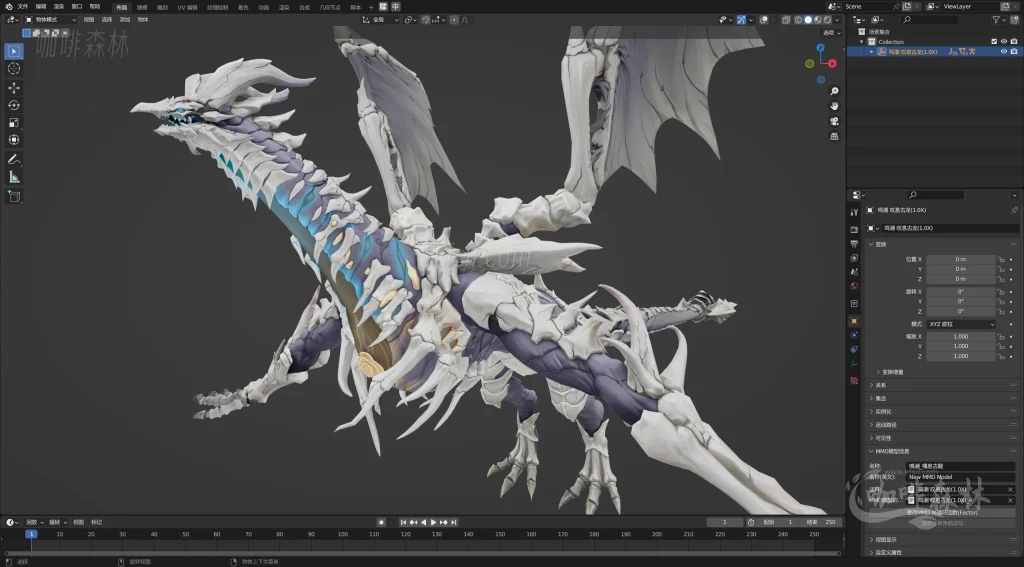The height and width of the screenshot is (567, 1024).
Task: Switch to the UV 编辑 workspace tab
Action: point(188,6)
